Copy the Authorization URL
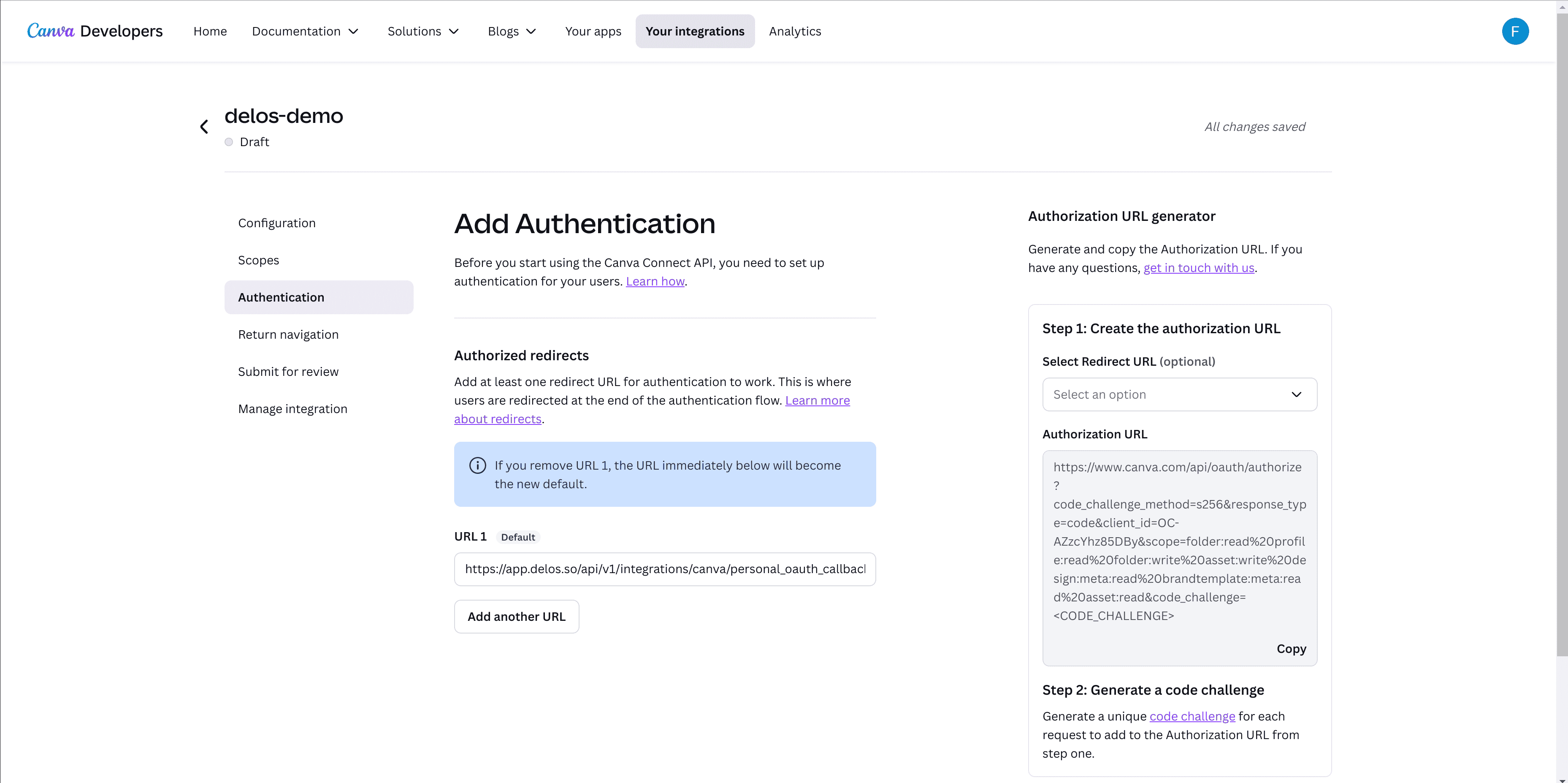This screenshot has width=1568, height=783. 1291,649
